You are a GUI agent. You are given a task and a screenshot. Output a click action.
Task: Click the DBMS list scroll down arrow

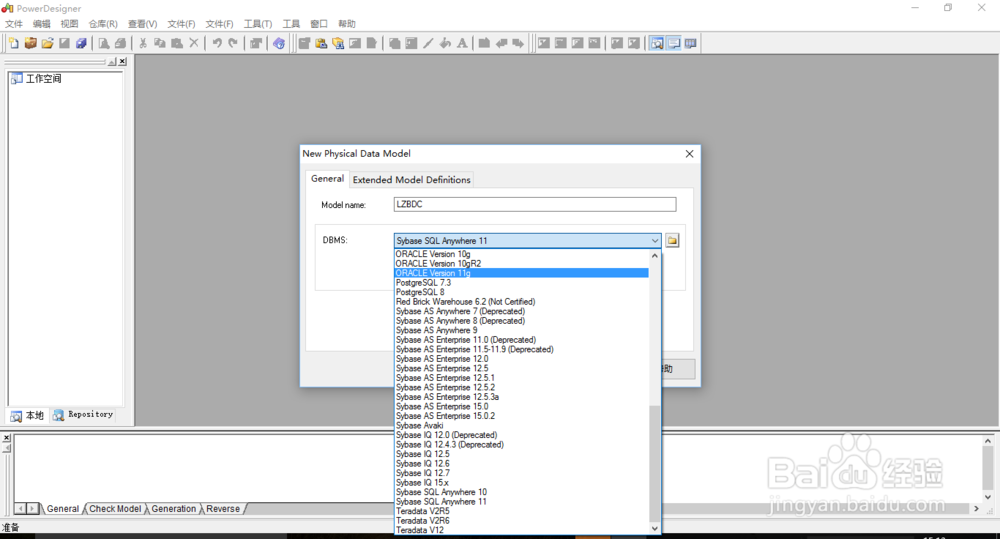[654, 528]
